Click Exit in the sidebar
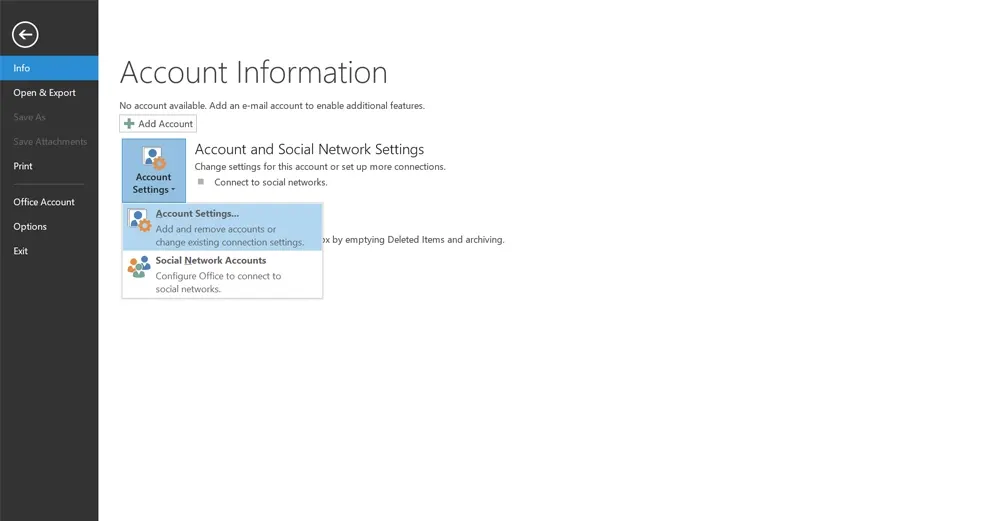 [49, 251]
